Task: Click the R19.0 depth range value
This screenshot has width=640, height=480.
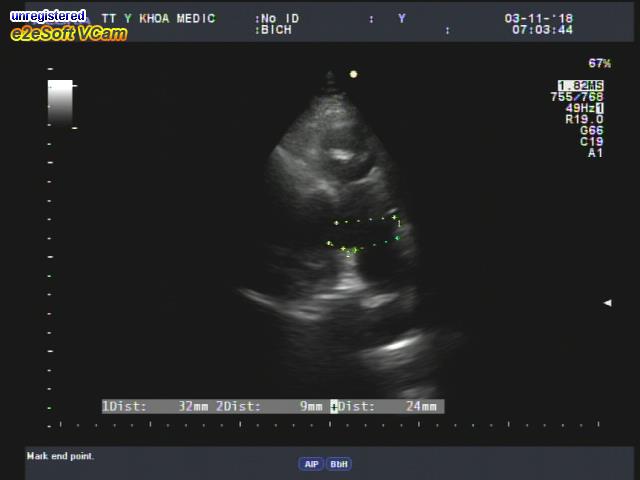Action: pyautogui.click(x=584, y=119)
